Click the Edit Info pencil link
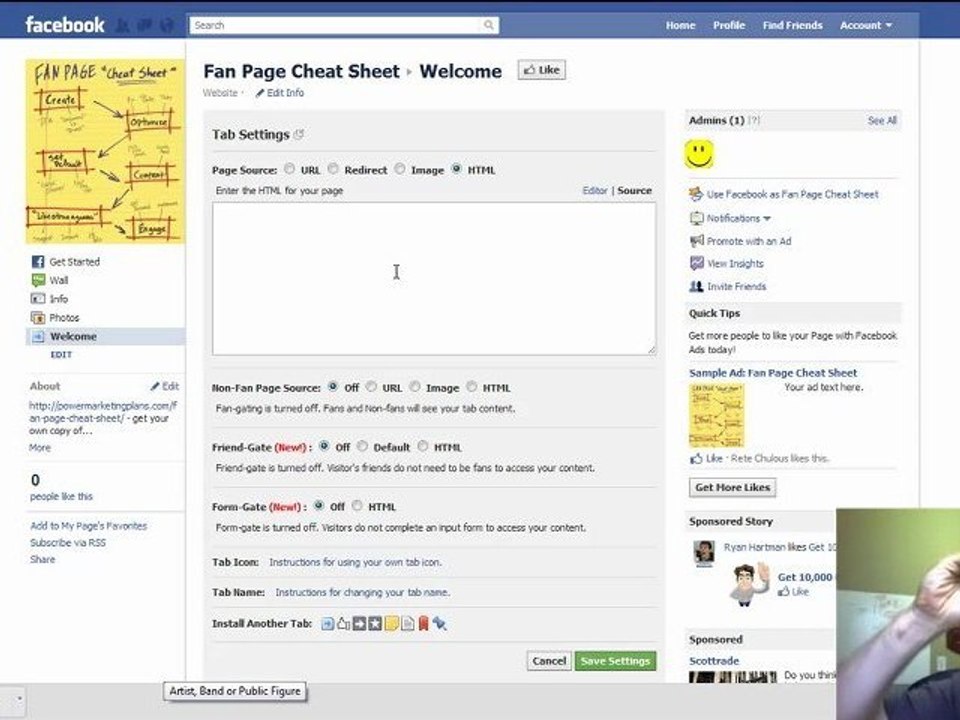960x720 pixels. coord(280,93)
